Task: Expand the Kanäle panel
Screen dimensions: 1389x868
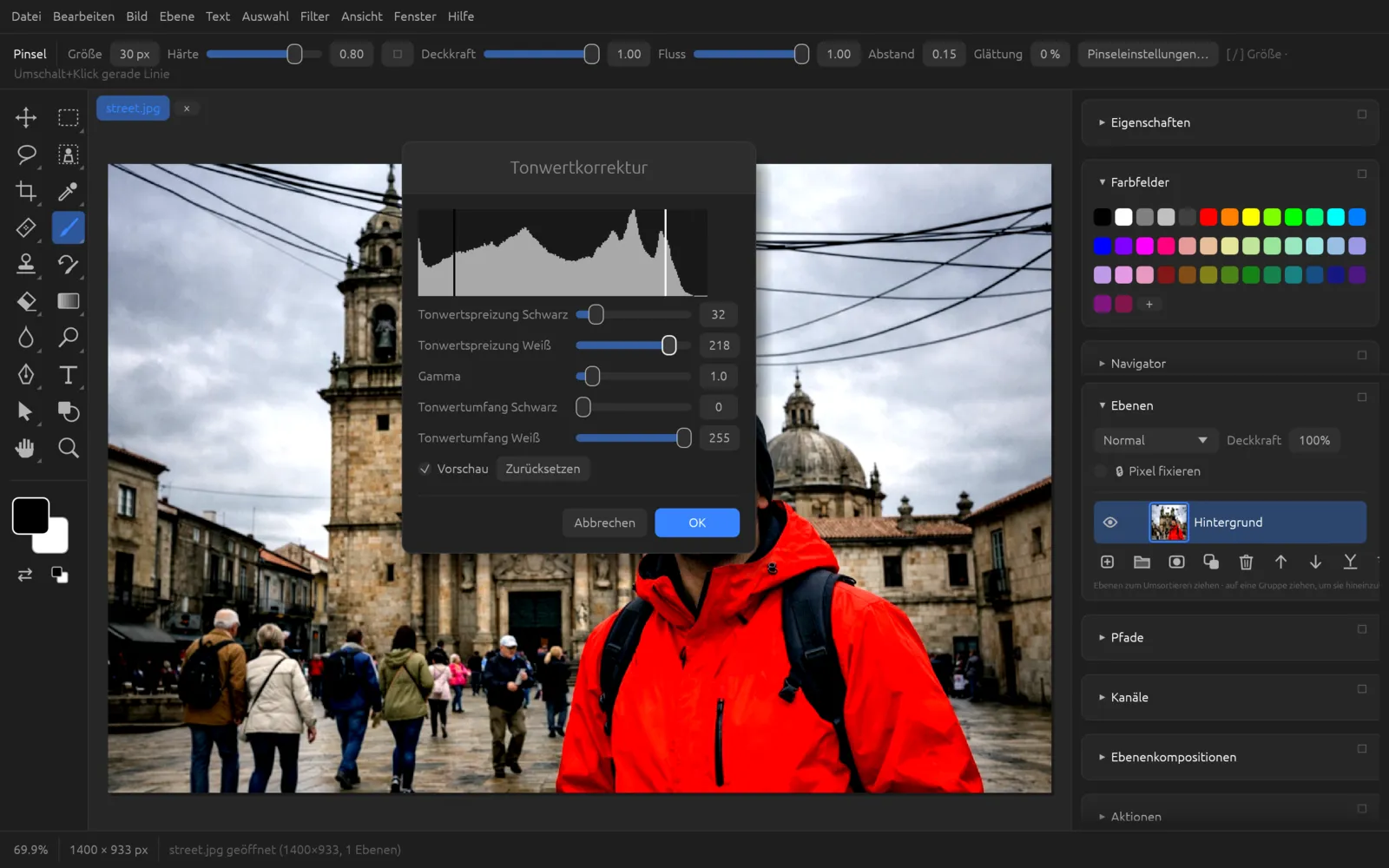Action: pos(1129,697)
